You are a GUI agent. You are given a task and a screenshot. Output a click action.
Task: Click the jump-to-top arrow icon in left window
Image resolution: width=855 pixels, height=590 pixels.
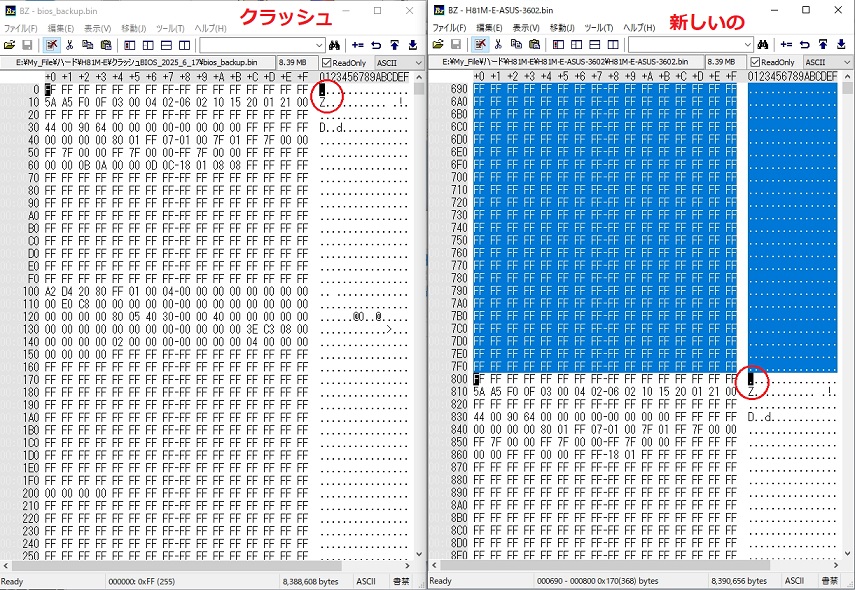394,45
